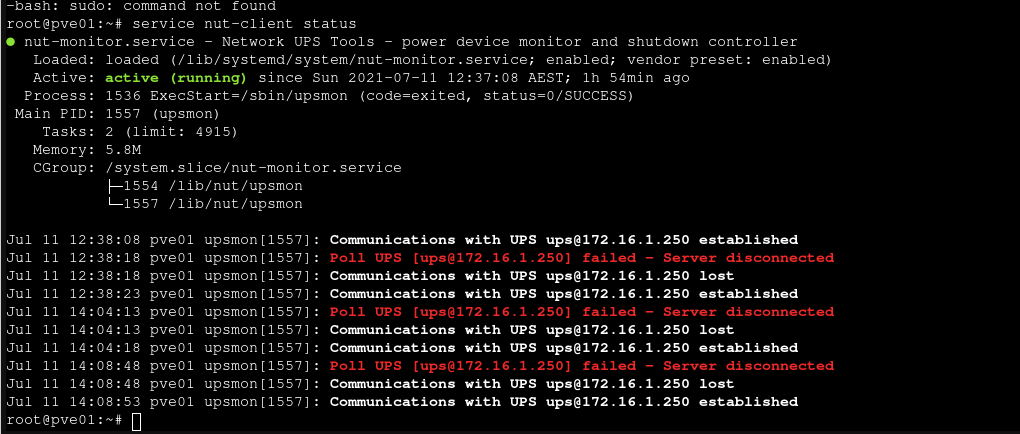Click the green 'active (running)' status text
1020x434 pixels.
point(176,78)
